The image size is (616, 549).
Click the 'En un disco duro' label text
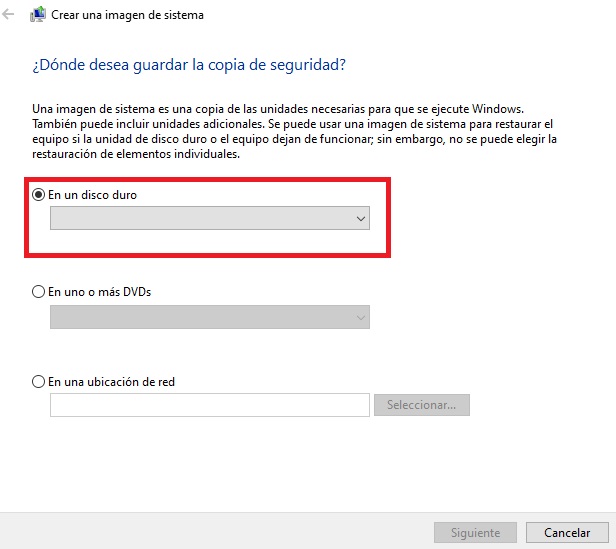click(x=92, y=195)
